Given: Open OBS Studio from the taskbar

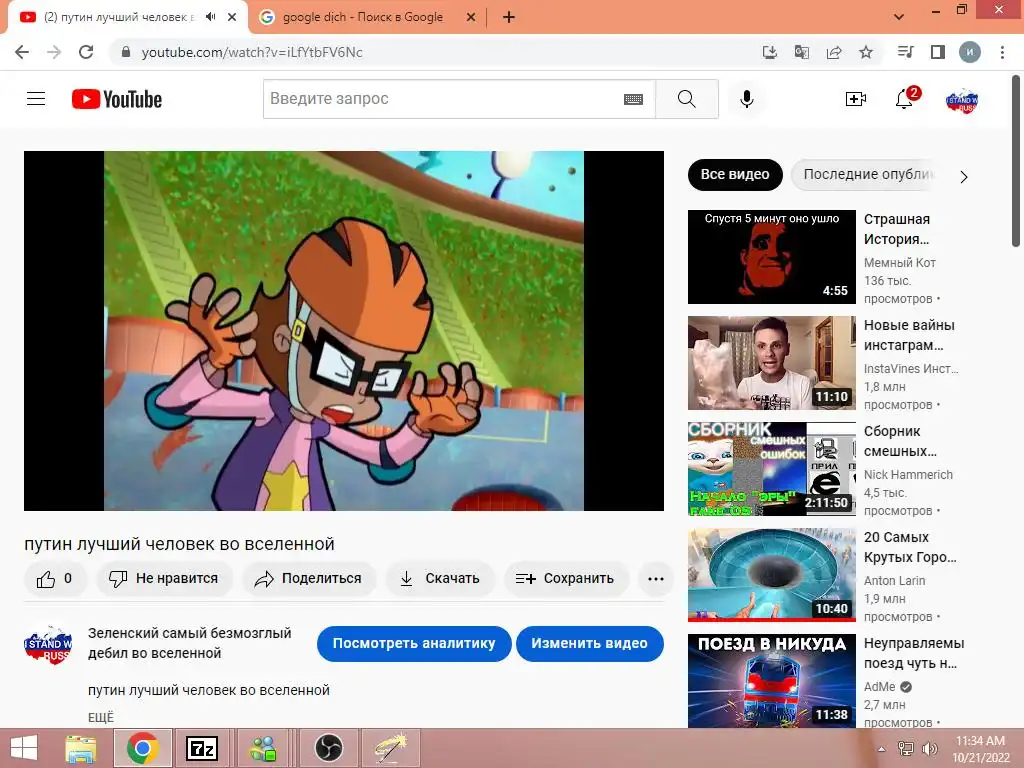Looking at the screenshot, I should (328, 748).
